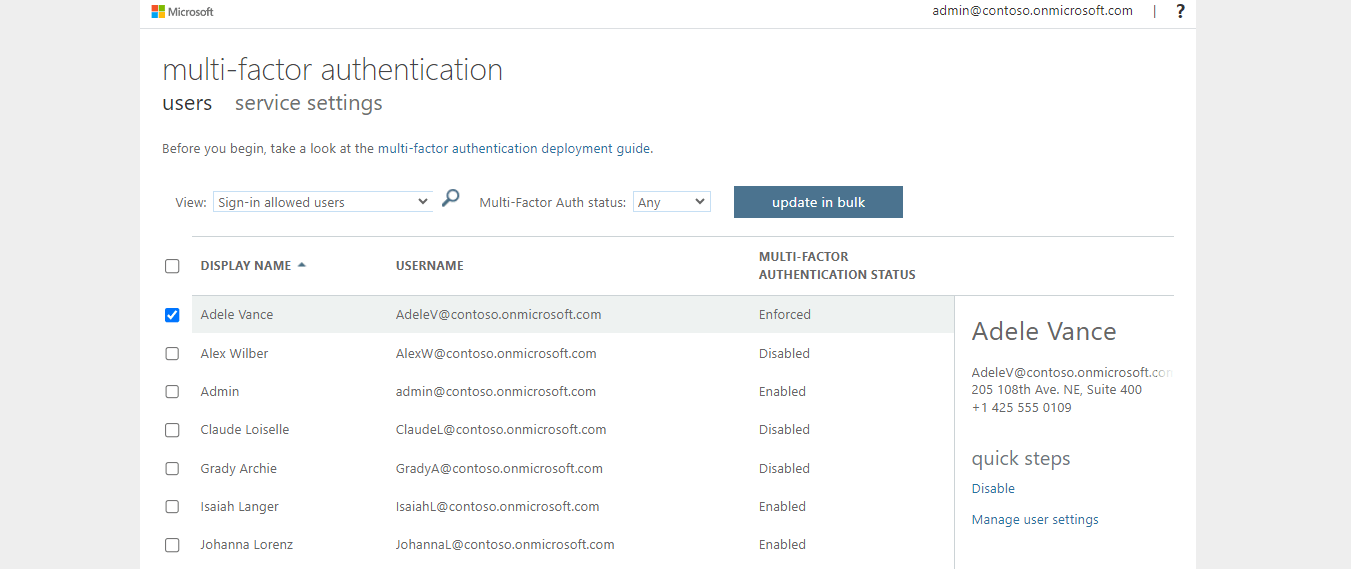1351x569 pixels.
Task: Select the Alex Wilber name cell
Action: click(234, 354)
